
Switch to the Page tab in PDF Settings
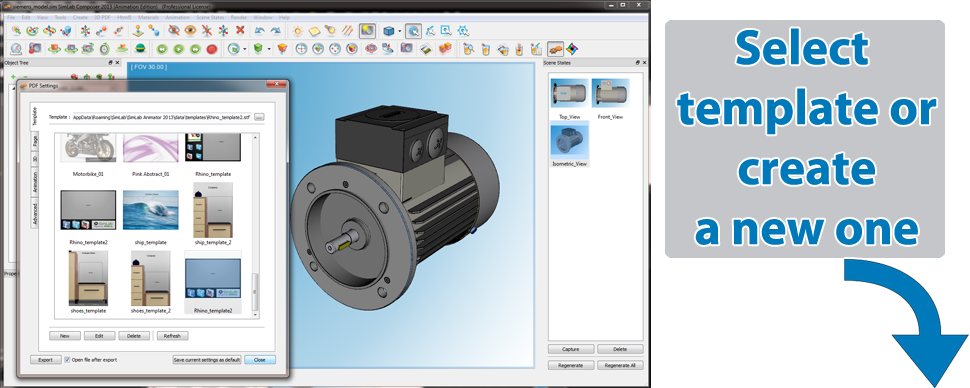pos(35,142)
